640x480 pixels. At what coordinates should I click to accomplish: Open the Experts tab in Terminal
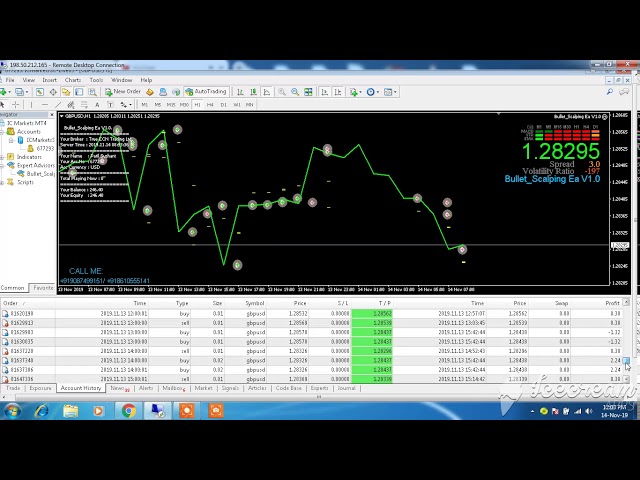[x=319, y=388]
